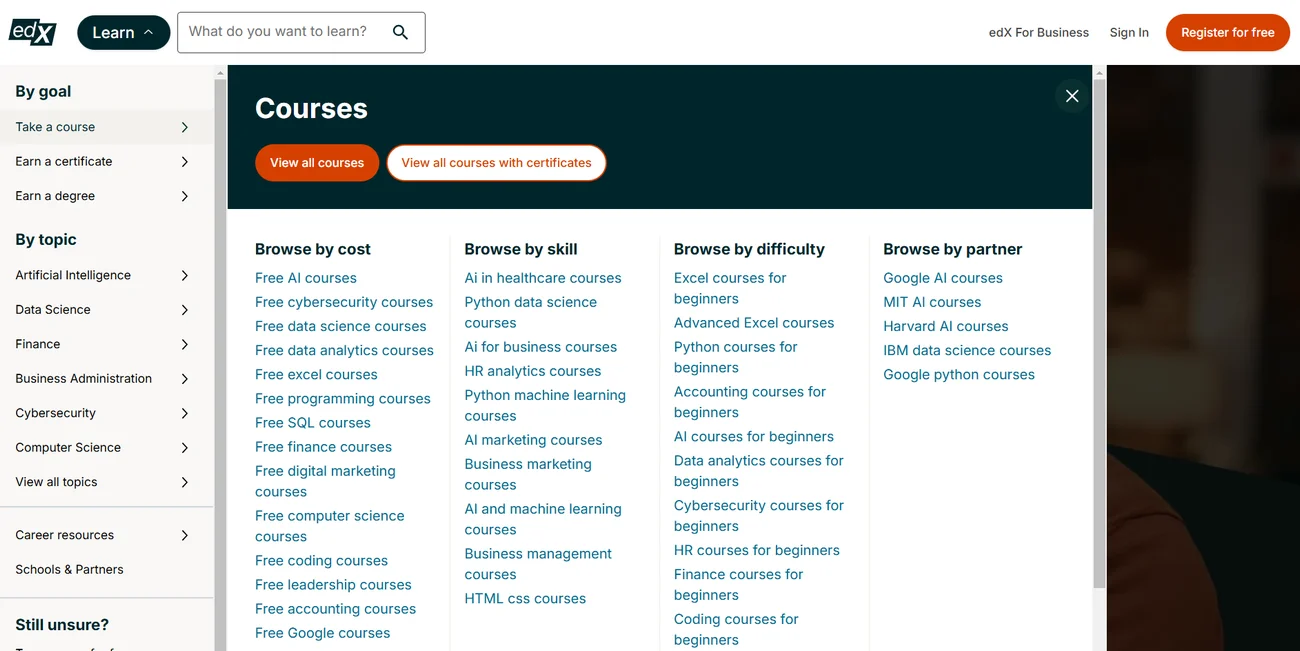
Task: Expand the Earn a degree submenu
Action: tap(184, 196)
